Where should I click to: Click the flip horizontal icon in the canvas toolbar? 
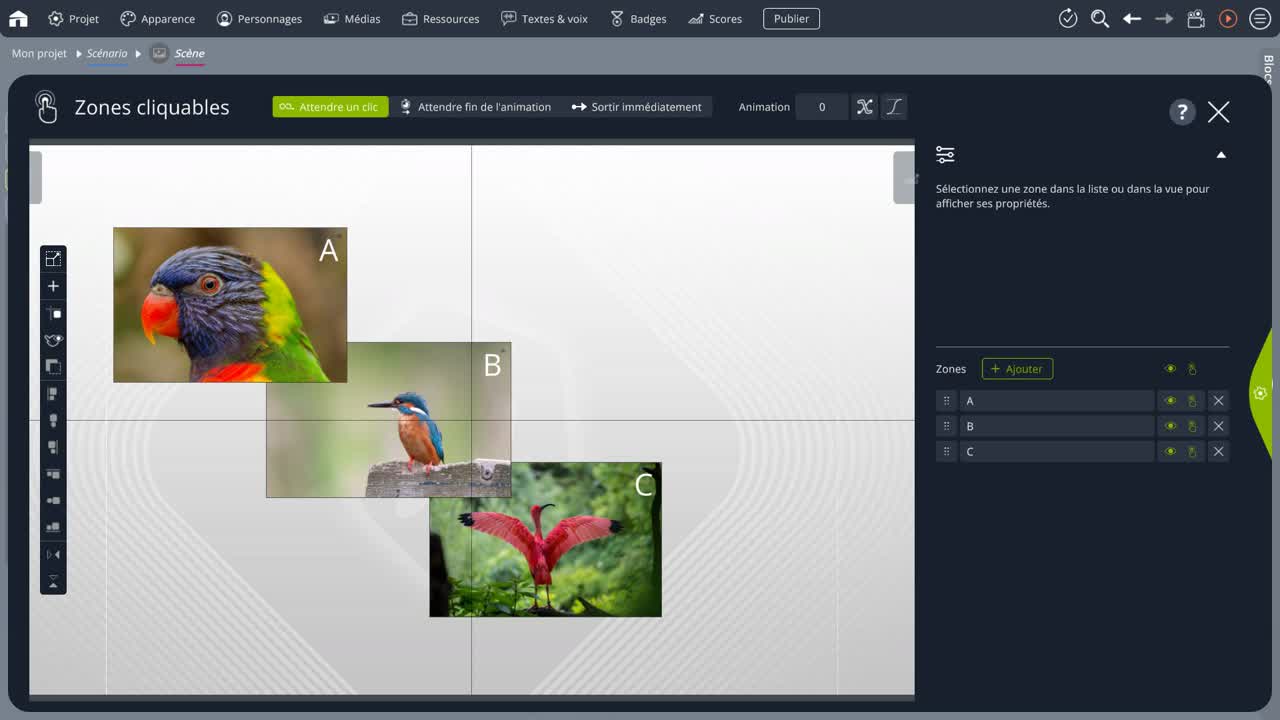tap(53, 554)
